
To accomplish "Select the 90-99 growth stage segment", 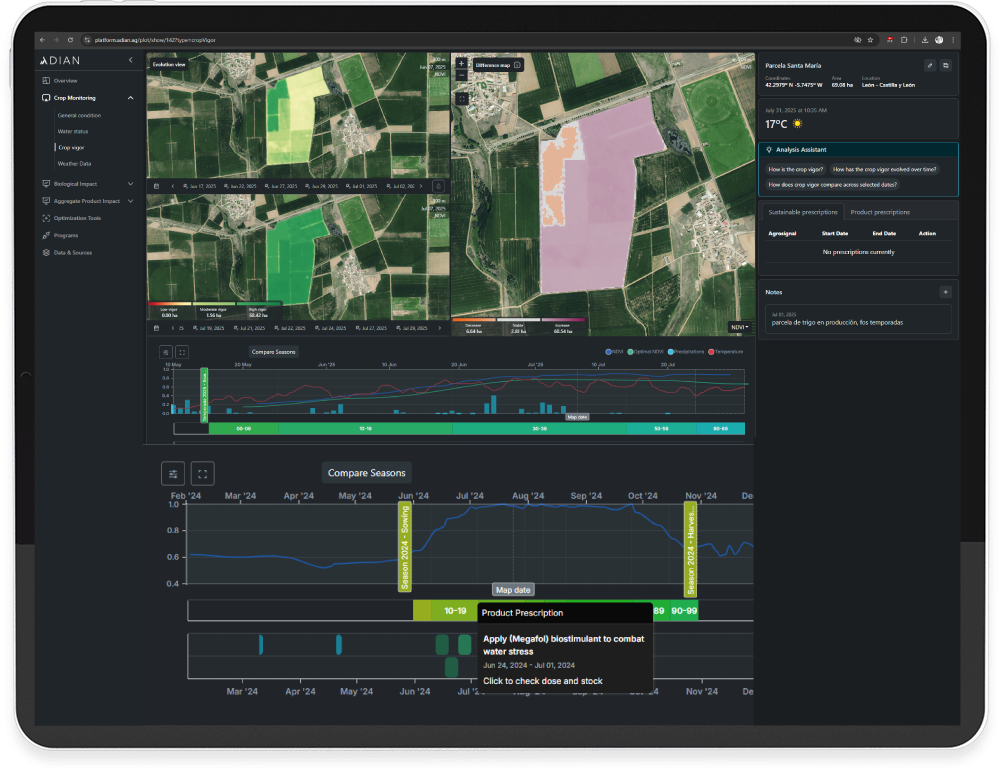I will pos(684,611).
